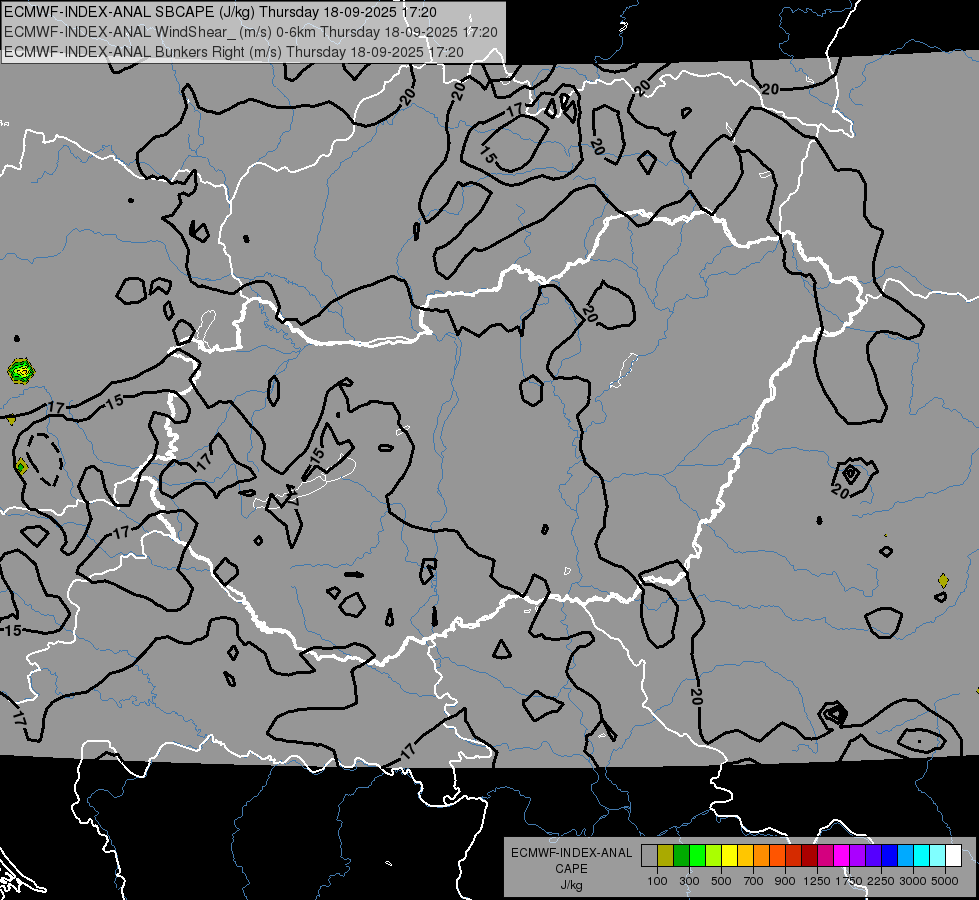Pick the purple CAPE legend swatch
The width and height of the screenshot is (979, 900).
pyautogui.click(x=858, y=856)
